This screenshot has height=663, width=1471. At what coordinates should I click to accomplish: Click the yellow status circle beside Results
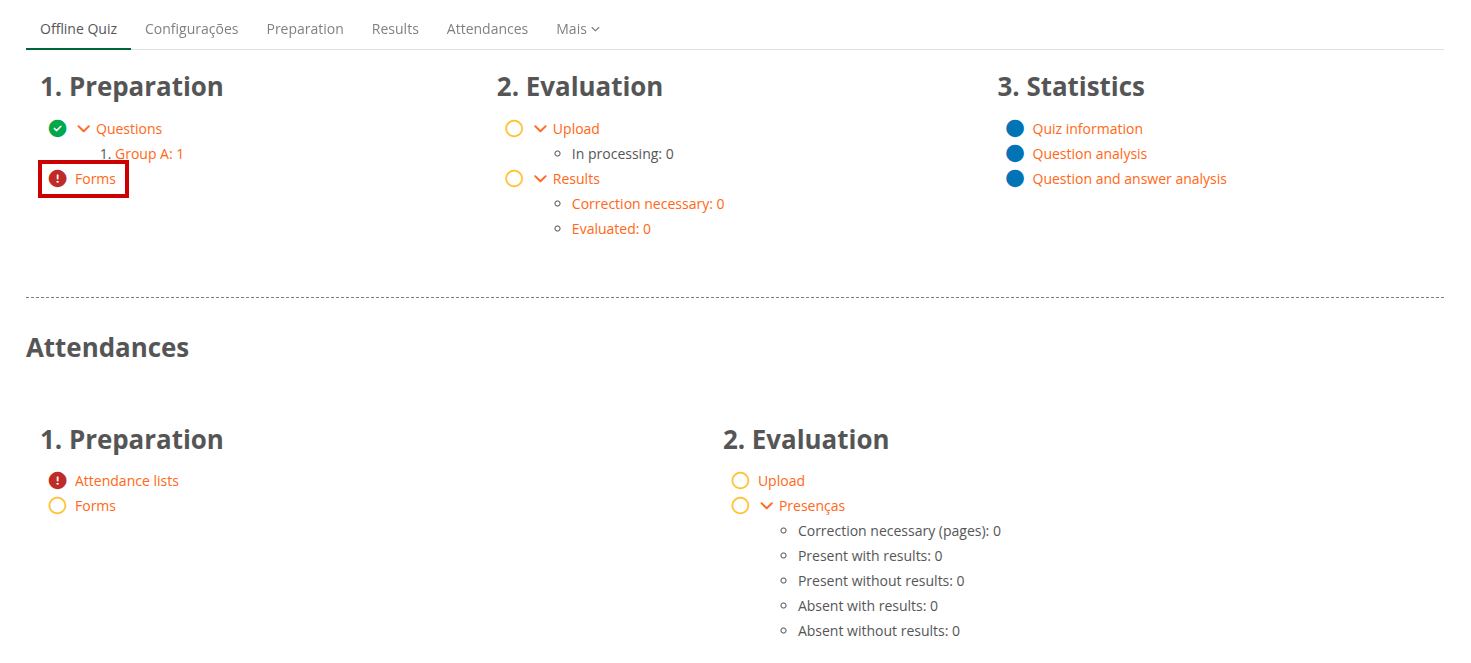click(x=514, y=179)
